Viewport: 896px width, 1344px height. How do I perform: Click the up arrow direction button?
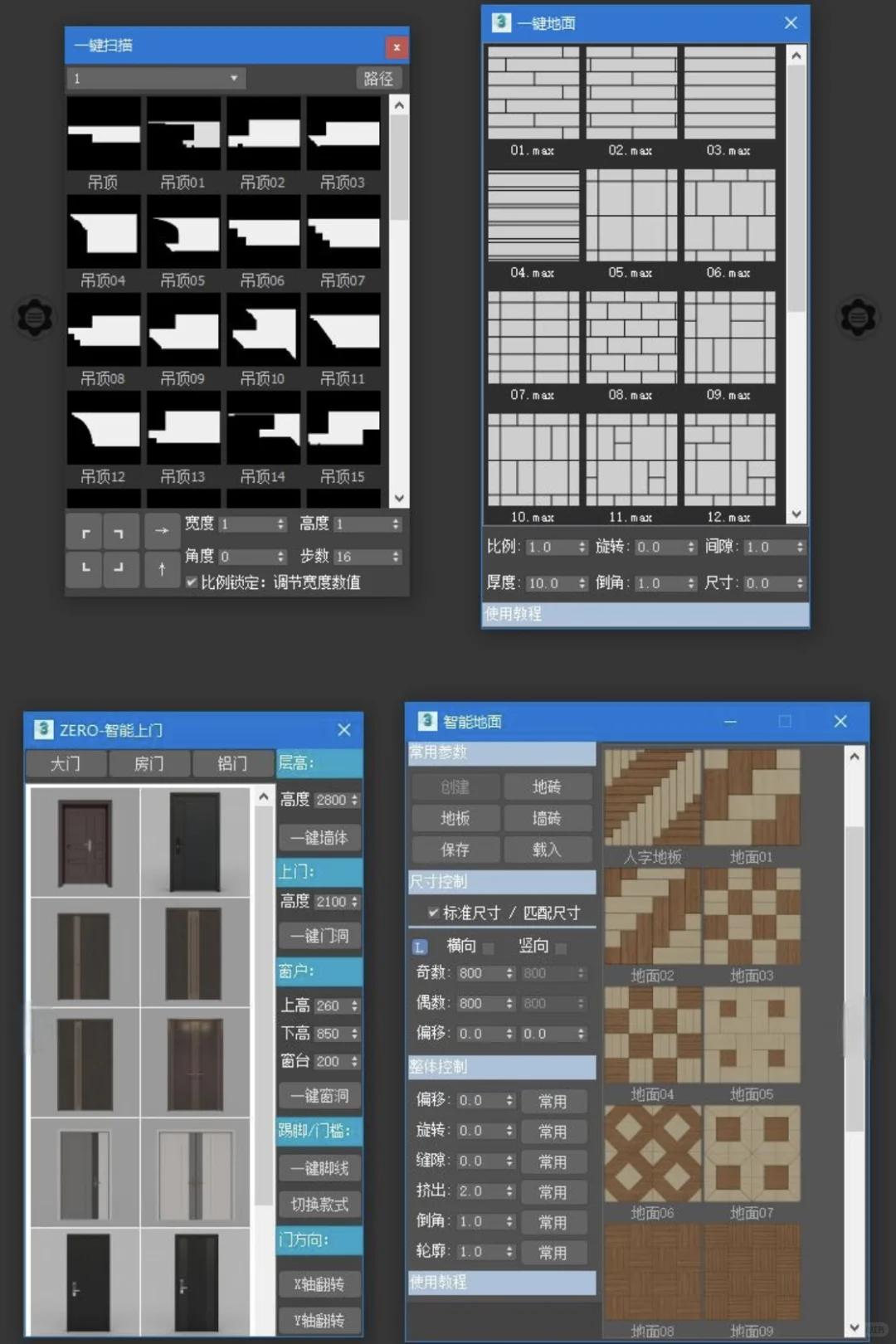point(162,568)
